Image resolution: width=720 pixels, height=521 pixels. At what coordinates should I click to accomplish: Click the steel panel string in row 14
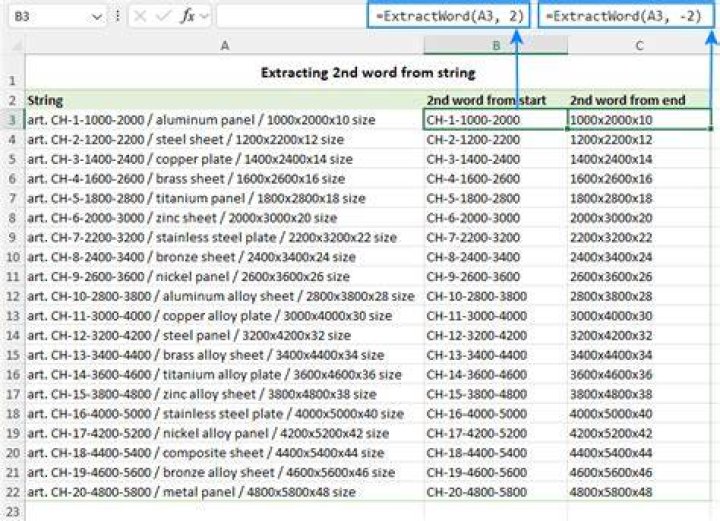point(224,336)
